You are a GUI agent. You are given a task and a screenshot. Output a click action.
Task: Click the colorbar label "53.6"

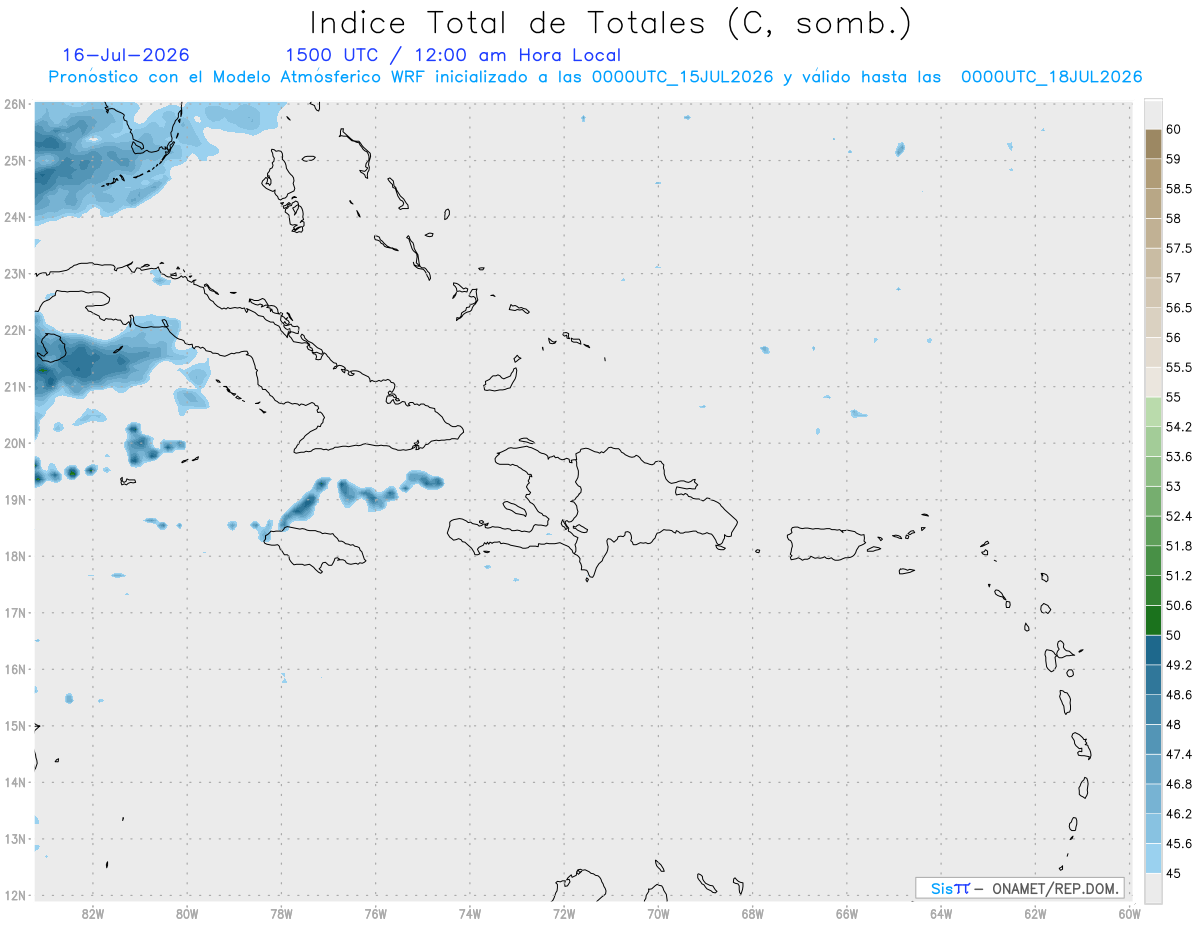[x=1178, y=456]
